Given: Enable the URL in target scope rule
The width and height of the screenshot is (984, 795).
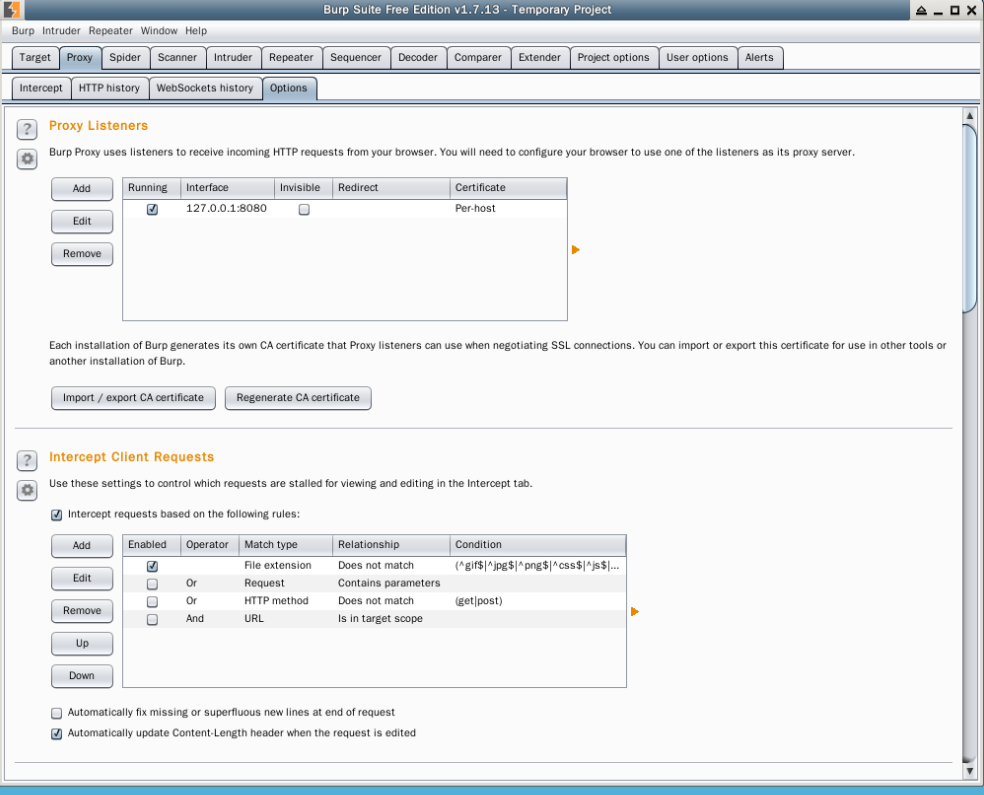Looking at the screenshot, I should pyautogui.click(x=152, y=619).
